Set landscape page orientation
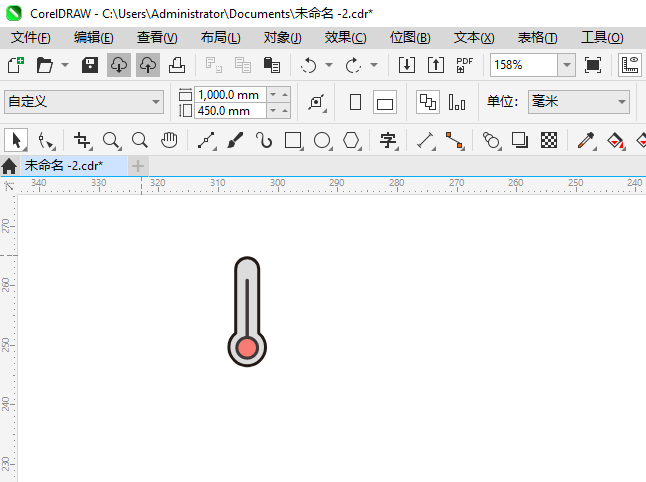The height and width of the screenshot is (482, 646). [385, 102]
